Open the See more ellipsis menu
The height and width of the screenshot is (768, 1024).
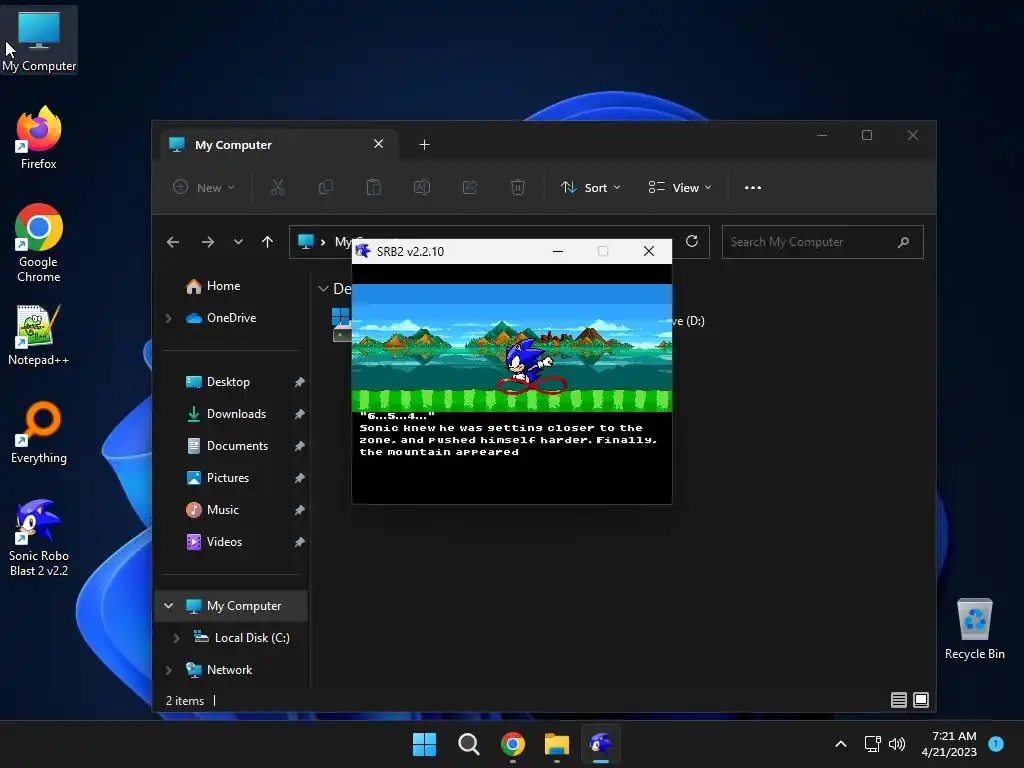(752, 187)
